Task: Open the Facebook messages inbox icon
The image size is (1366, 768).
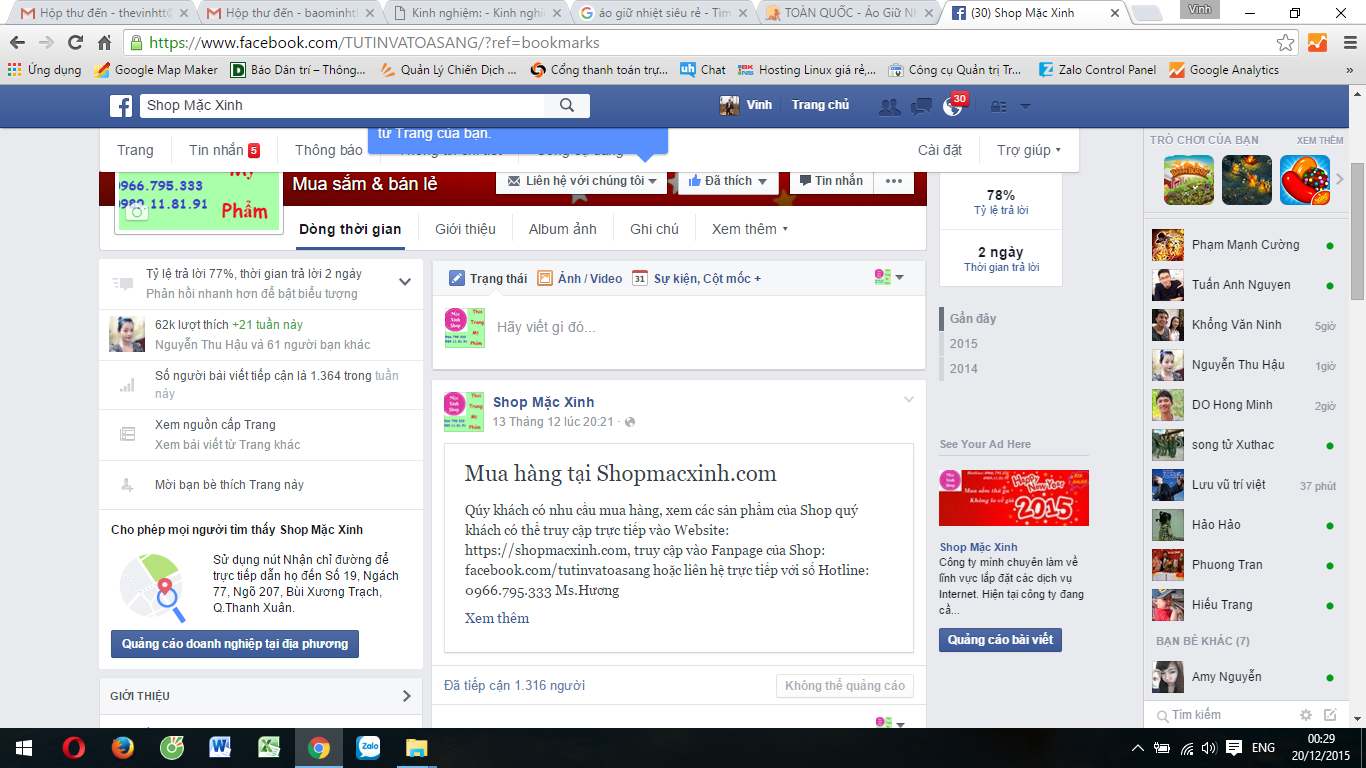Action: [x=921, y=106]
